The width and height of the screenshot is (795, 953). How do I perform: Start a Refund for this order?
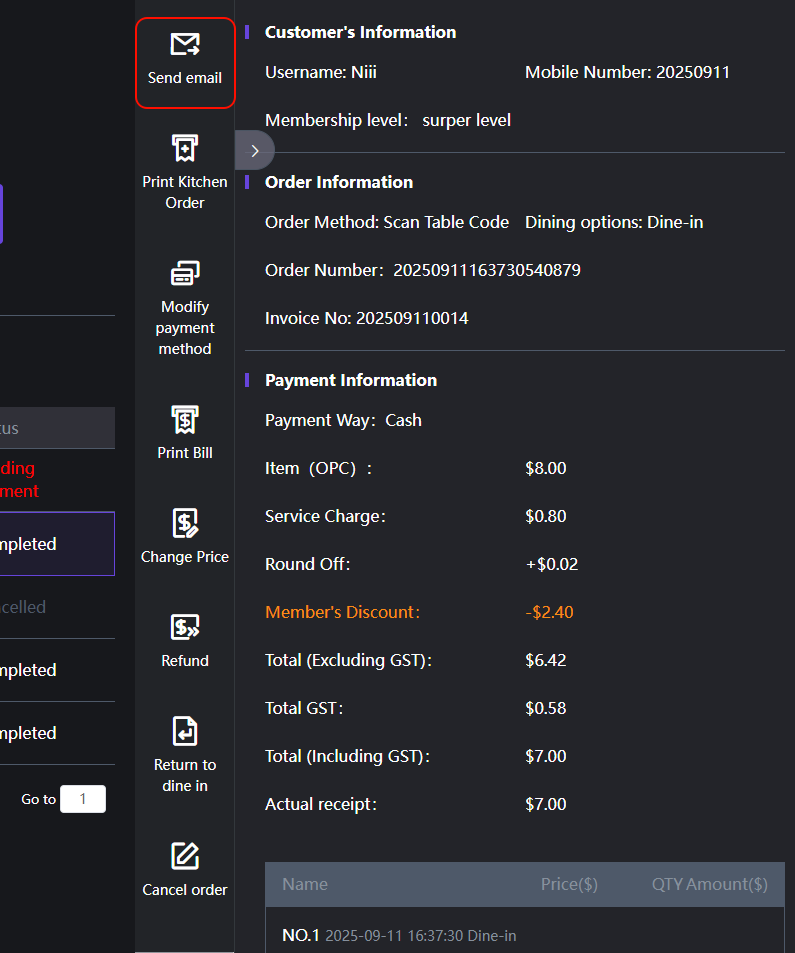pos(185,627)
